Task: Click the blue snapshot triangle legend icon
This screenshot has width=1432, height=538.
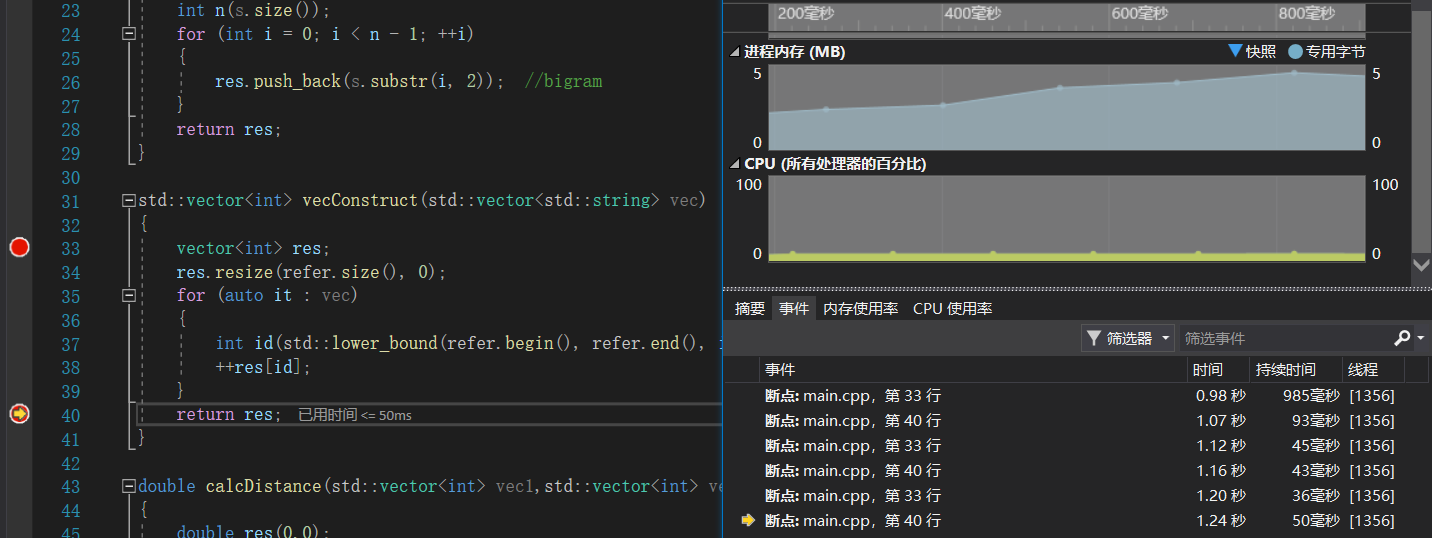Action: click(x=1236, y=52)
